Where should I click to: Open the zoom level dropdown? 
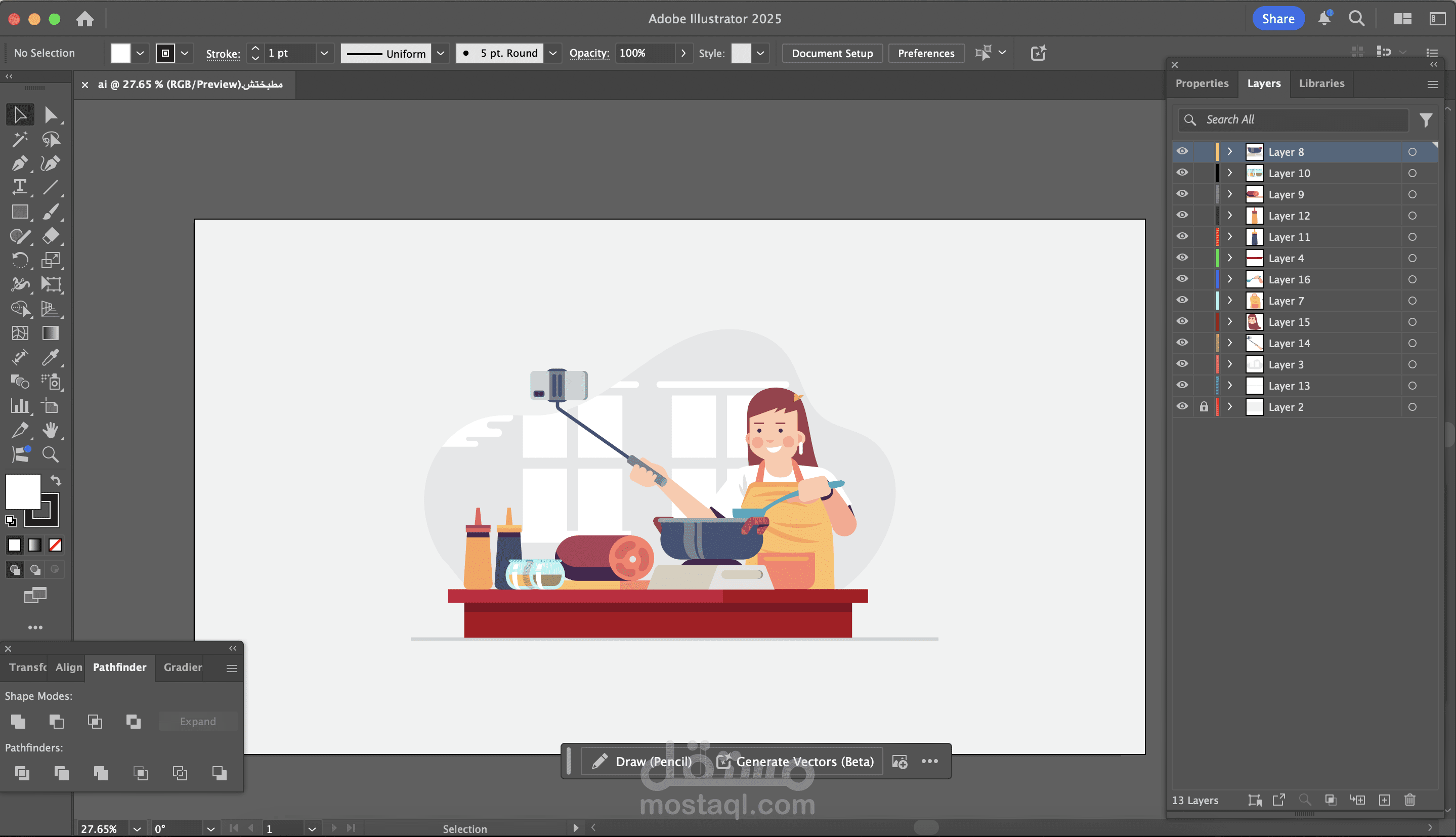coord(137,828)
